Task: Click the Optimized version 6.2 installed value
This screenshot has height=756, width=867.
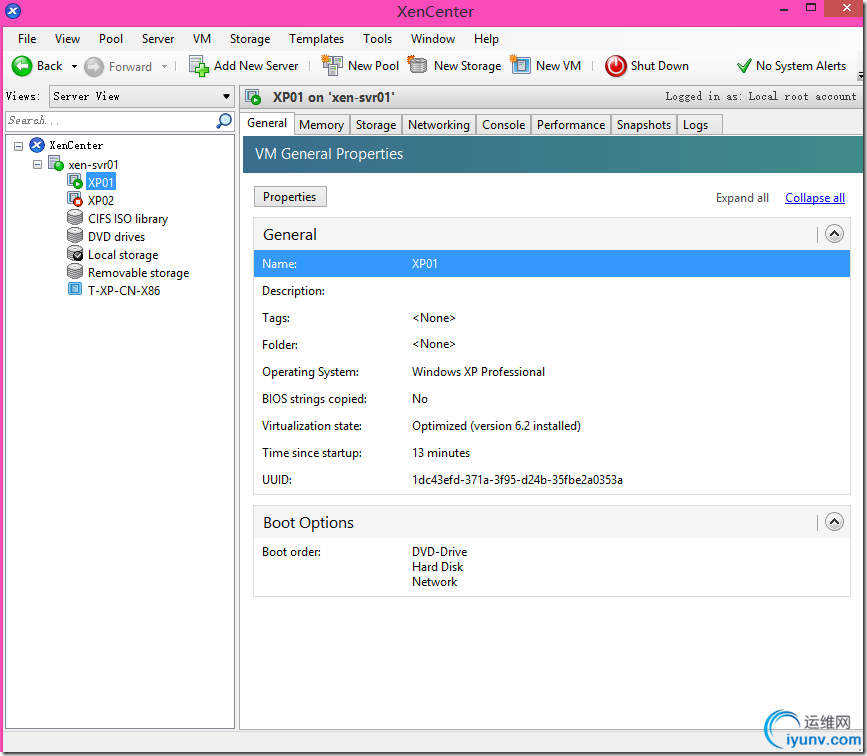Action: [x=496, y=426]
